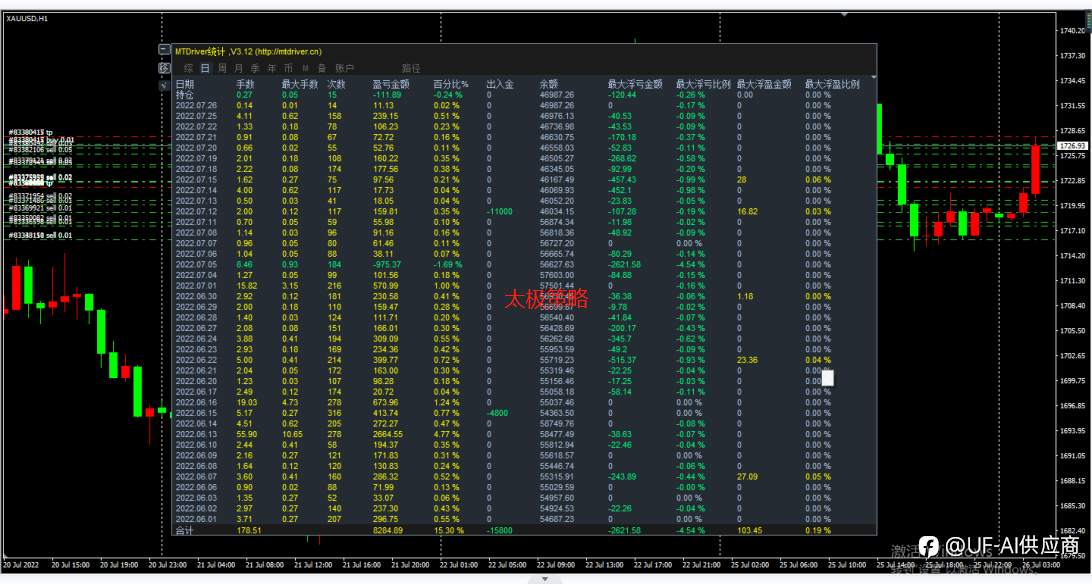Click the 最大手数 column header

[x=299, y=84]
